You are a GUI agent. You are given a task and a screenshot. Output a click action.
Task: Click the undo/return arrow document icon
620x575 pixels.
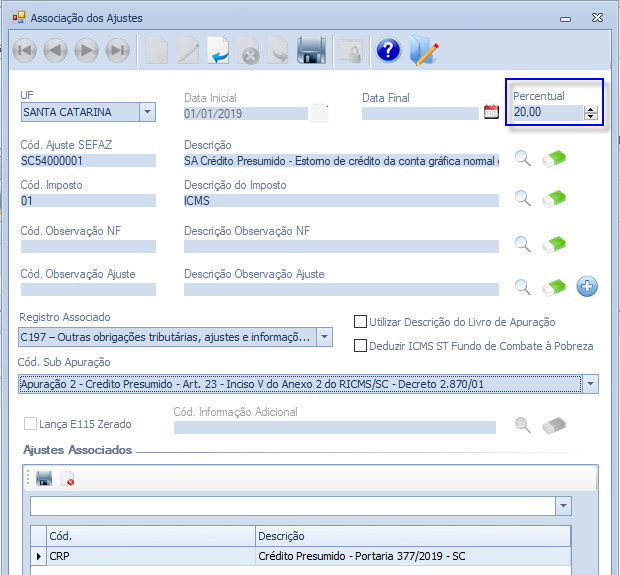coord(217,51)
